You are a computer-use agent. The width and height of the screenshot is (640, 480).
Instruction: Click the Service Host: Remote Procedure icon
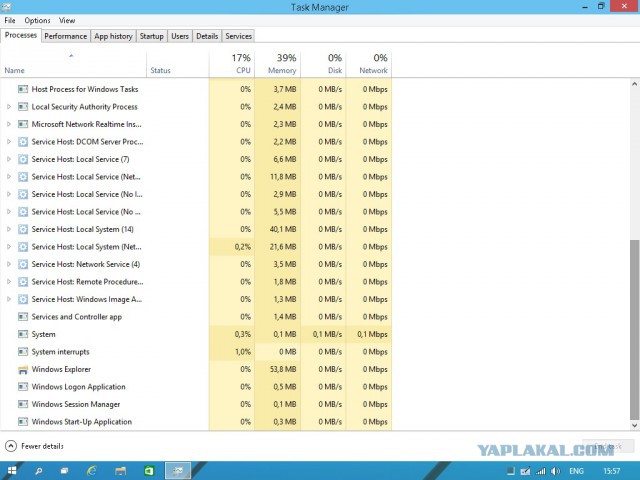click(23, 282)
